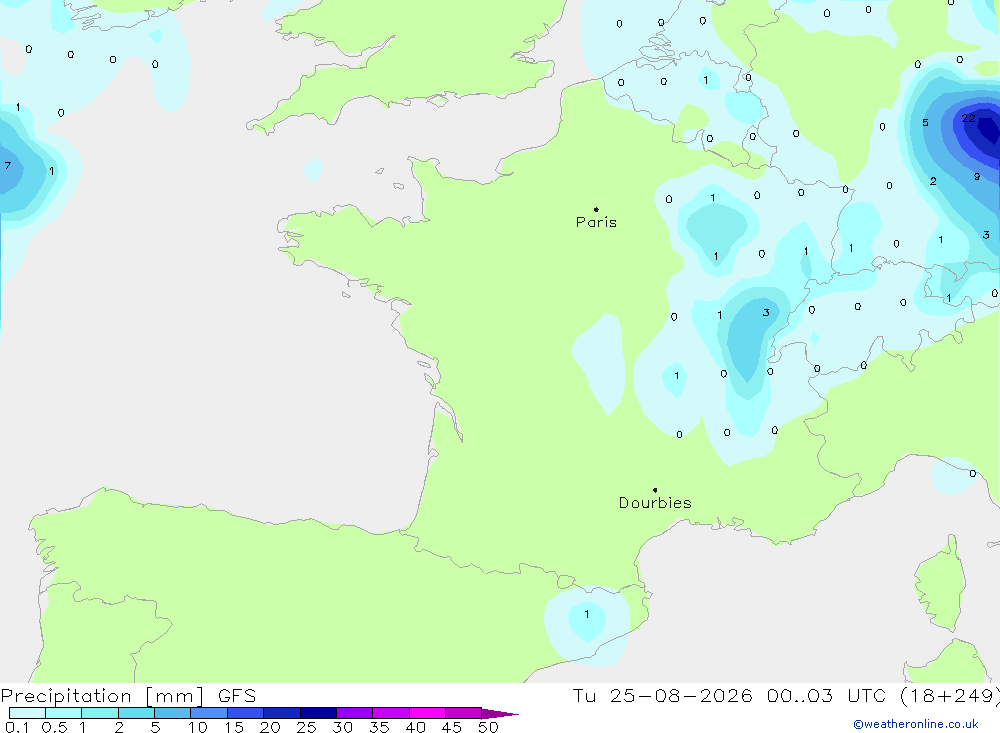Image resolution: width=1000 pixels, height=733 pixels.
Task: Click the 0.5 legend scale label
Action: tap(54, 727)
